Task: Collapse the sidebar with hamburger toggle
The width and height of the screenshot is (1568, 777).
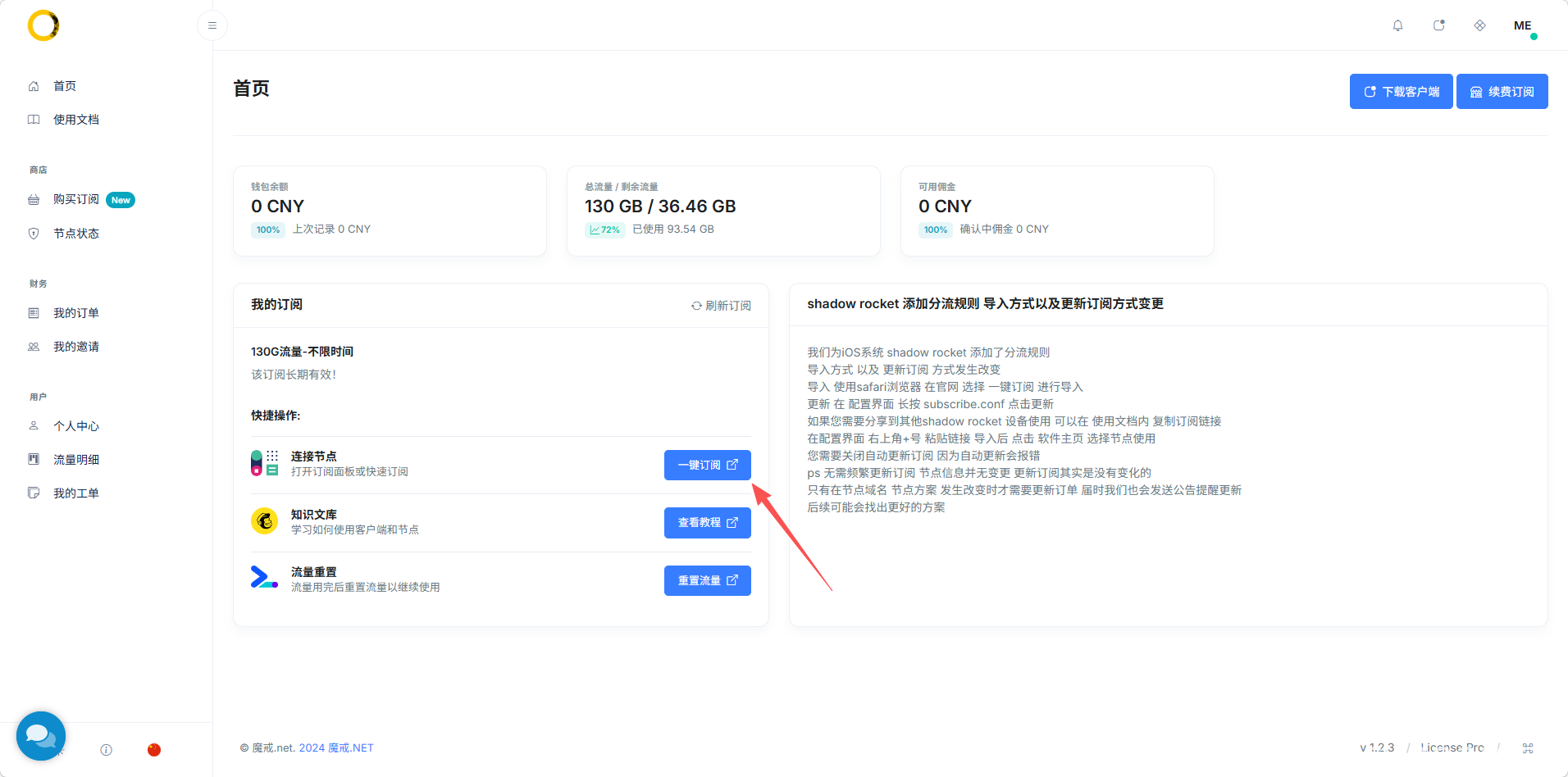Action: click(x=212, y=25)
